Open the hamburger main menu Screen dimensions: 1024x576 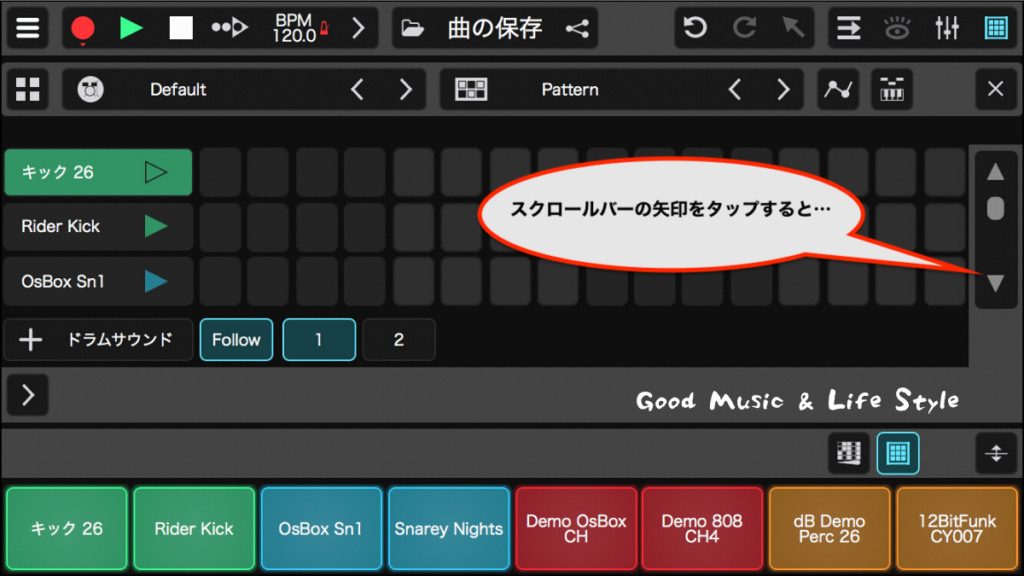[27, 28]
